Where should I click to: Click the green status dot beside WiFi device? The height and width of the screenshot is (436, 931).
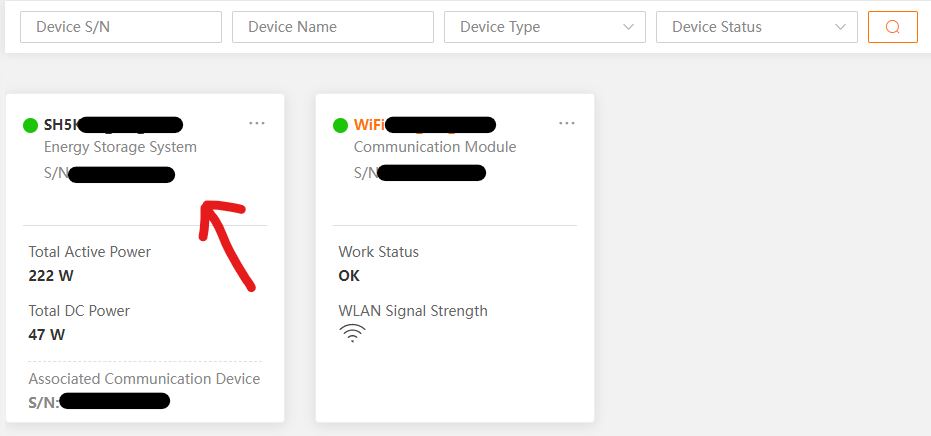(340, 125)
